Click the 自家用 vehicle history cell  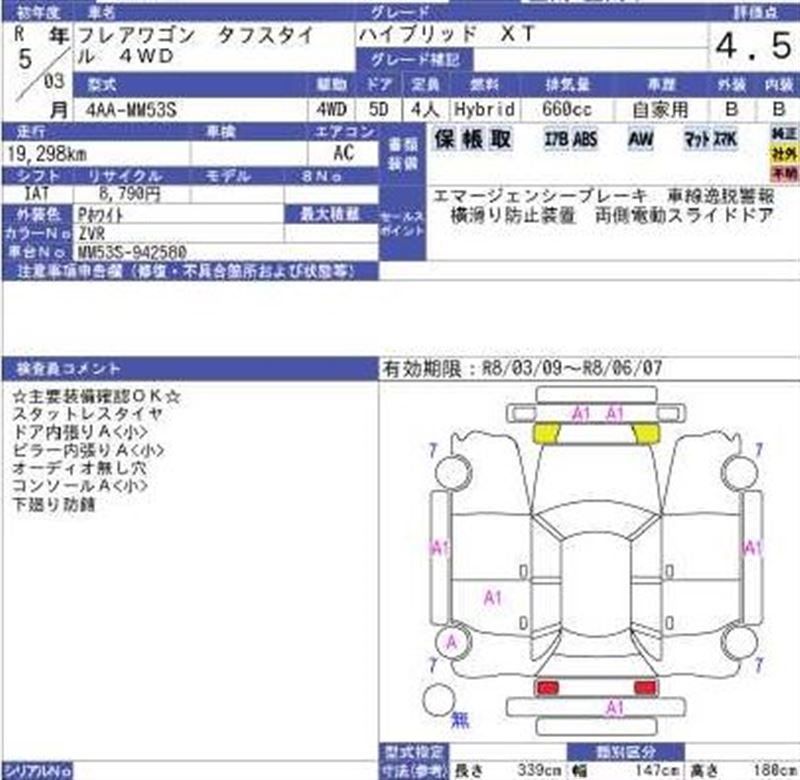[x=660, y=110]
